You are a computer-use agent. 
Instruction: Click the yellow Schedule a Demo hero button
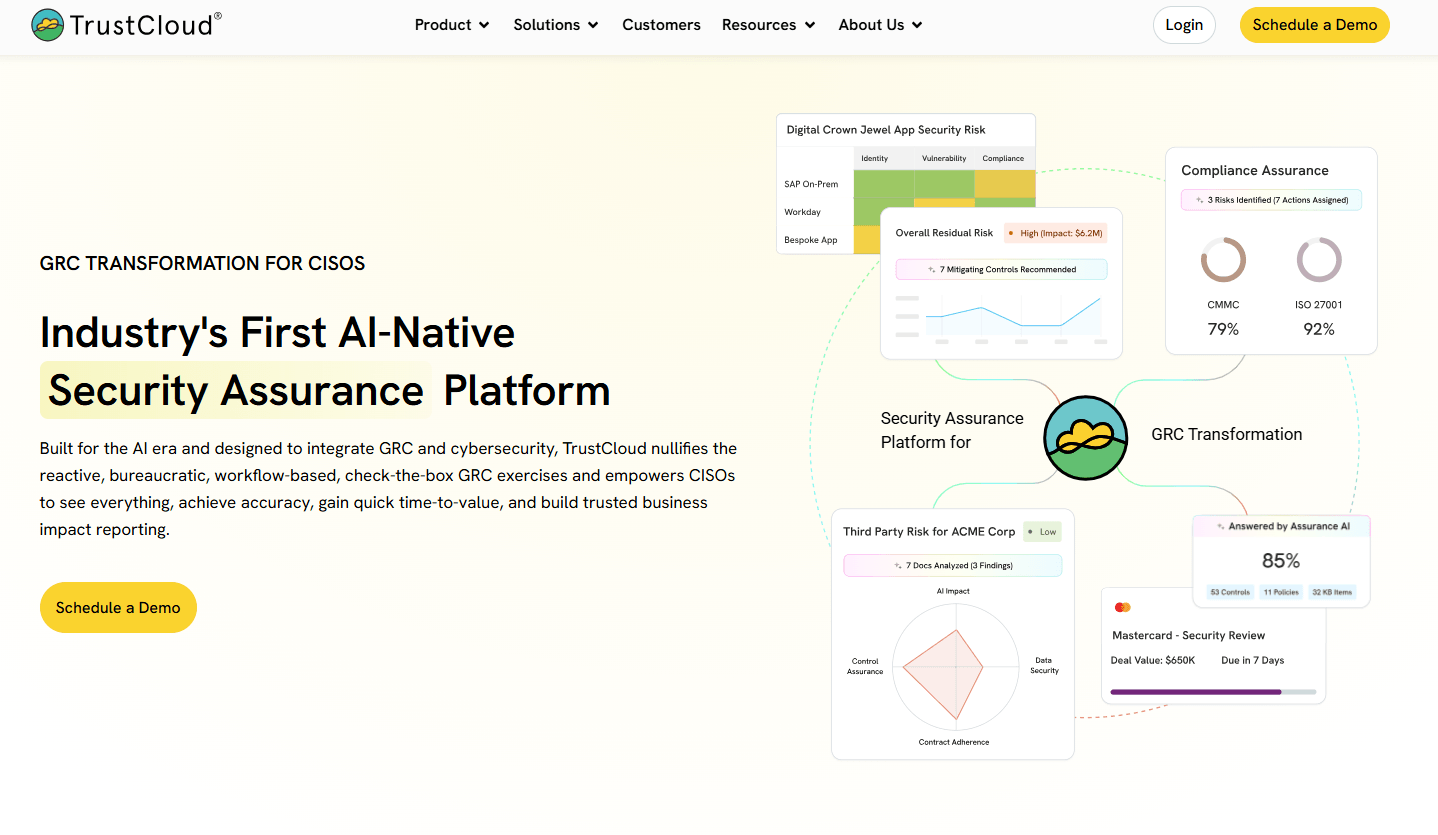tap(118, 607)
